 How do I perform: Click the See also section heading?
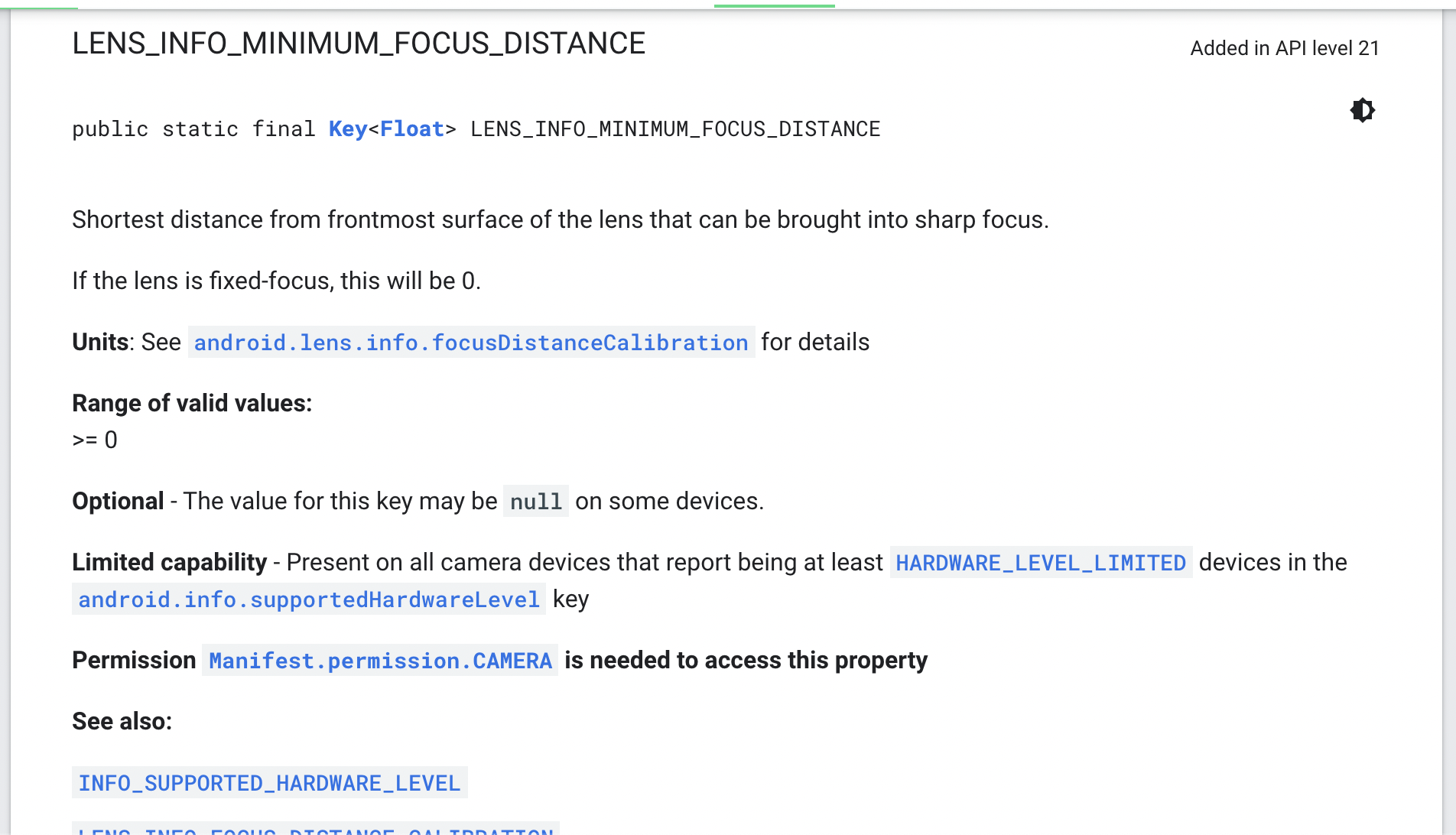pos(121,720)
